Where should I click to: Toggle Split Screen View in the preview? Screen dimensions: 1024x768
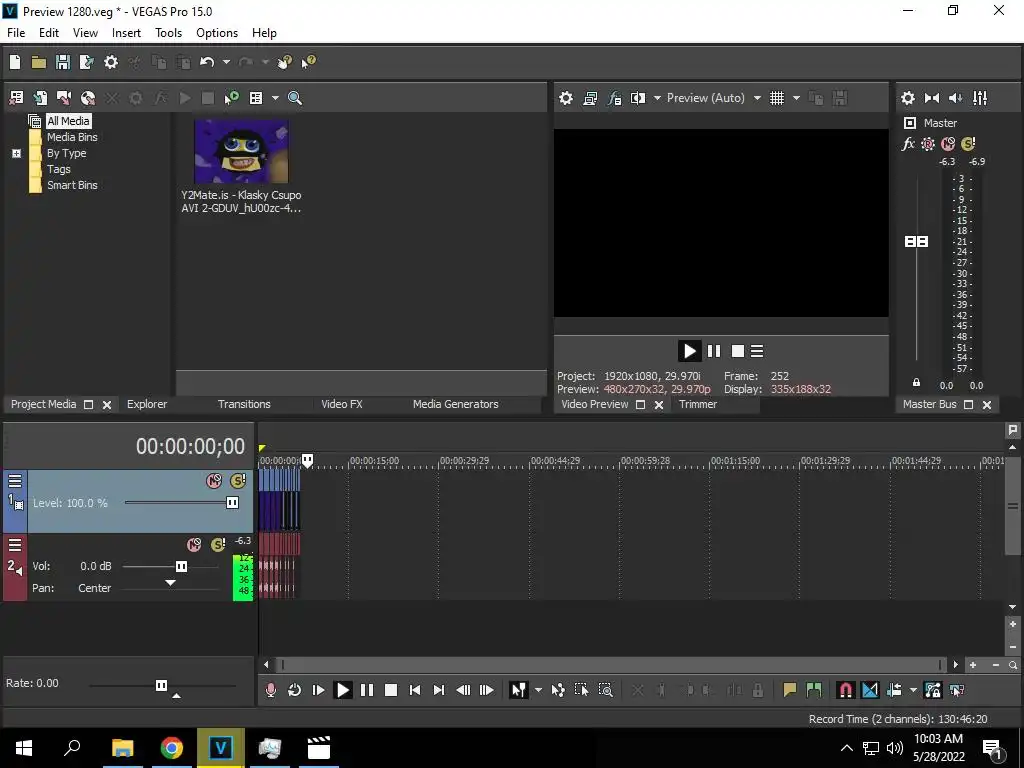[x=638, y=98]
